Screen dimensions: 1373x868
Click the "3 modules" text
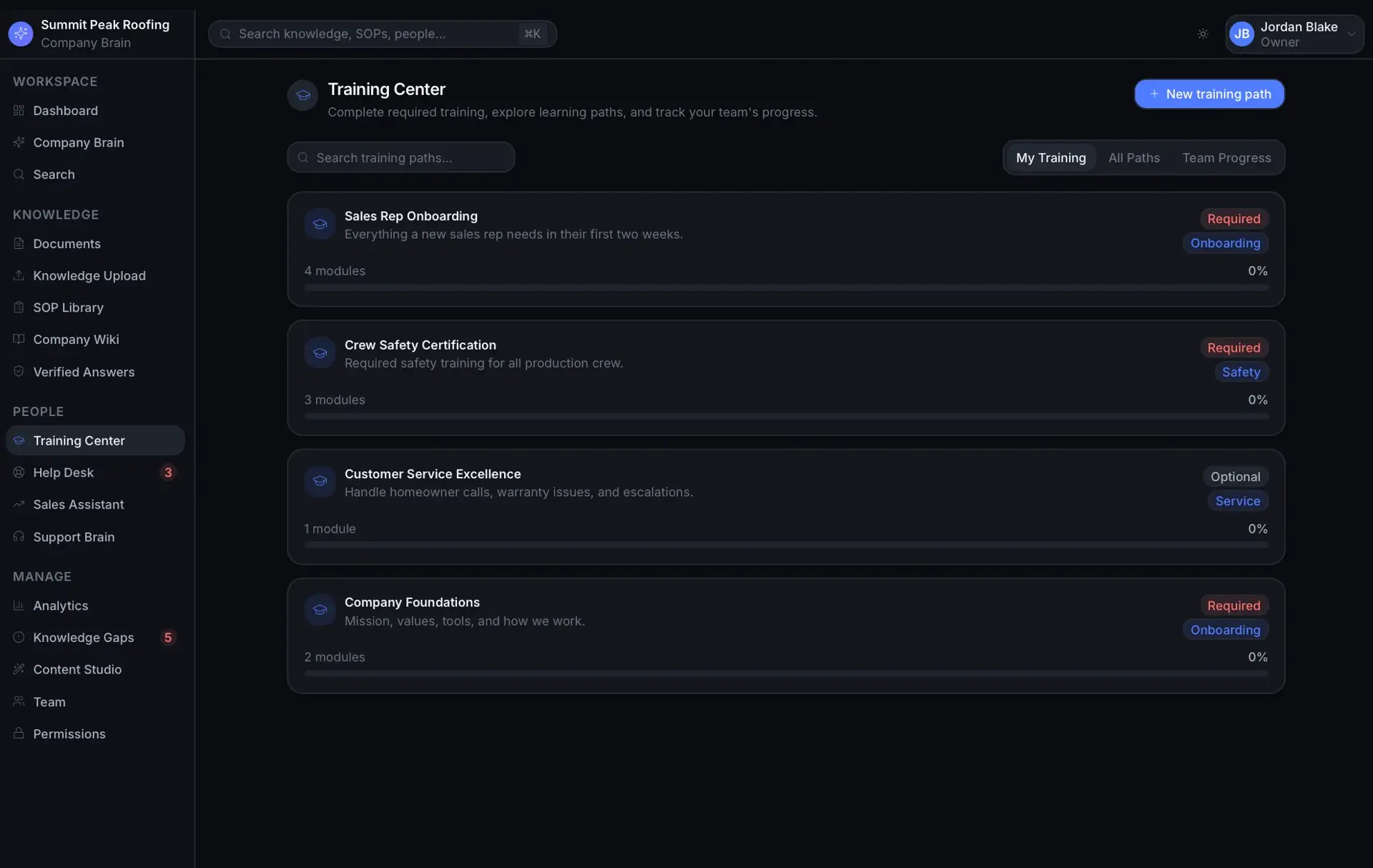point(335,400)
